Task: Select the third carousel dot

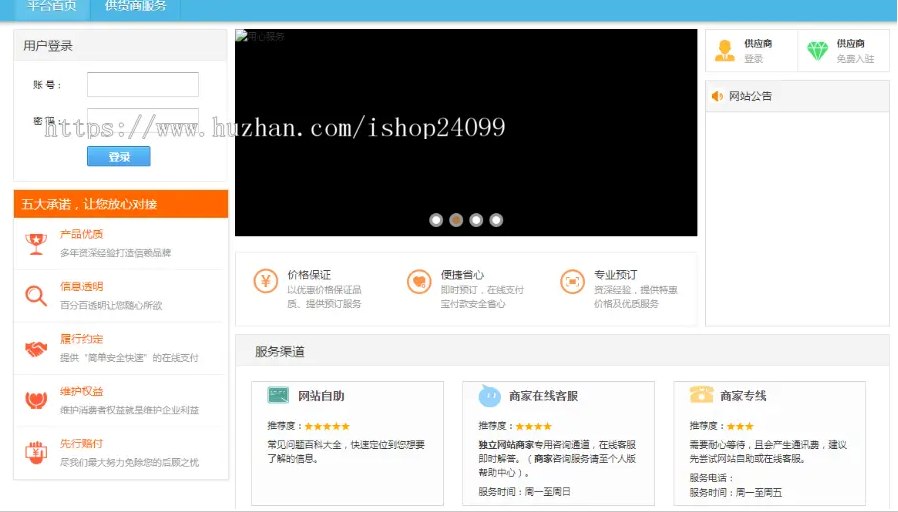Action: (476, 220)
